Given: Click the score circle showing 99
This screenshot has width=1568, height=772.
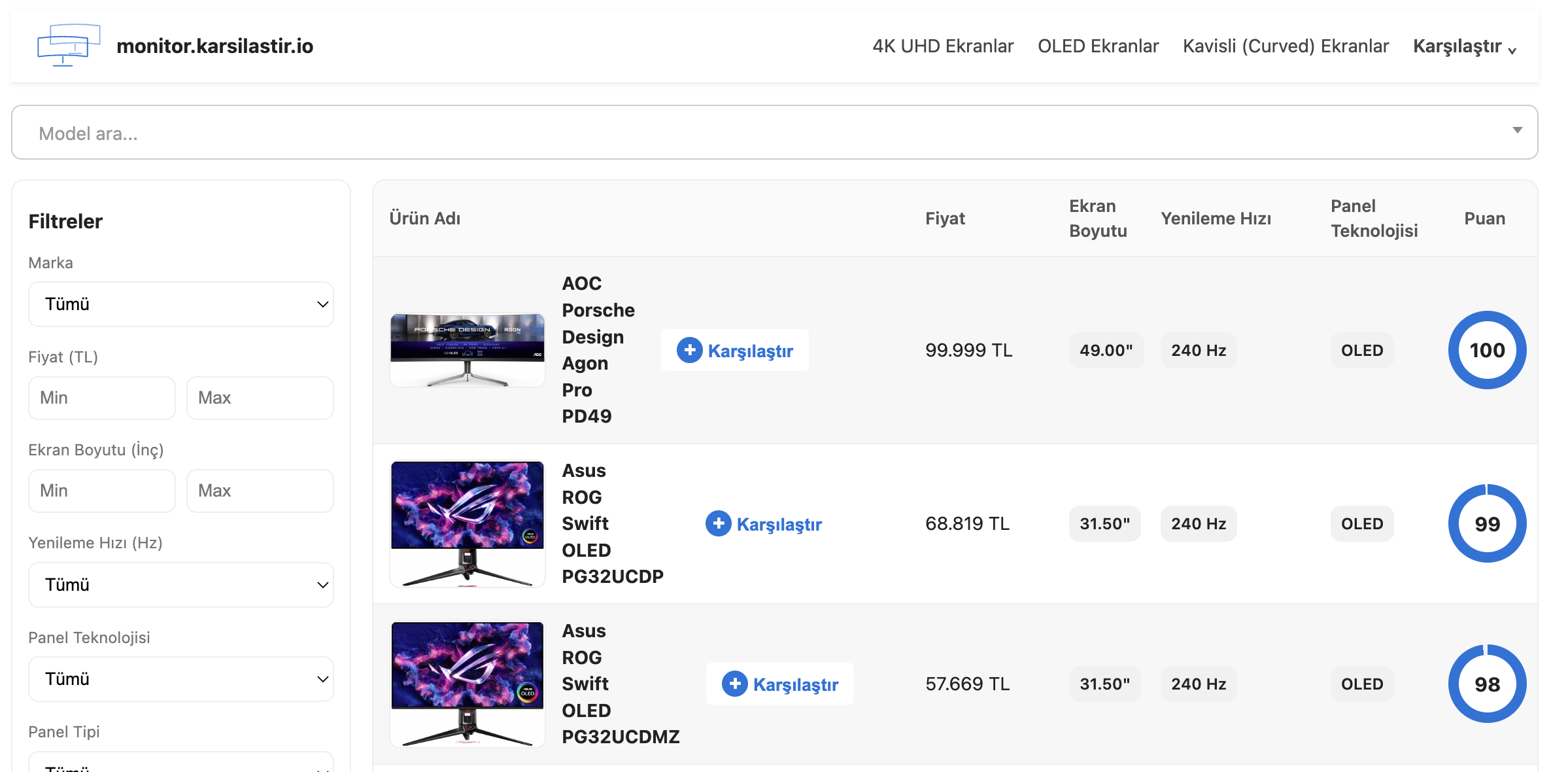Looking at the screenshot, I should (x=1487, y=523).
